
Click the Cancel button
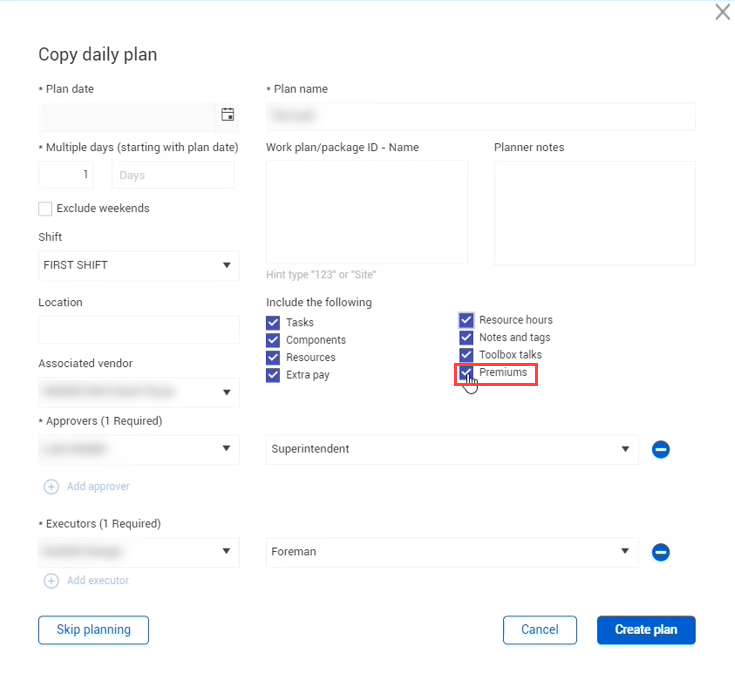(540, 630)
